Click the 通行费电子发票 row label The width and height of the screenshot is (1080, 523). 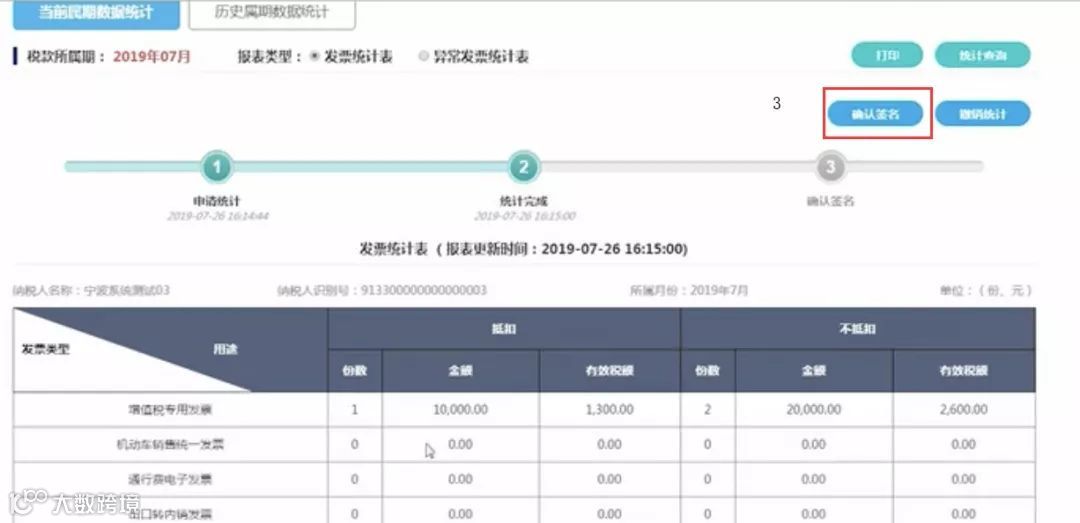(170, 479)
